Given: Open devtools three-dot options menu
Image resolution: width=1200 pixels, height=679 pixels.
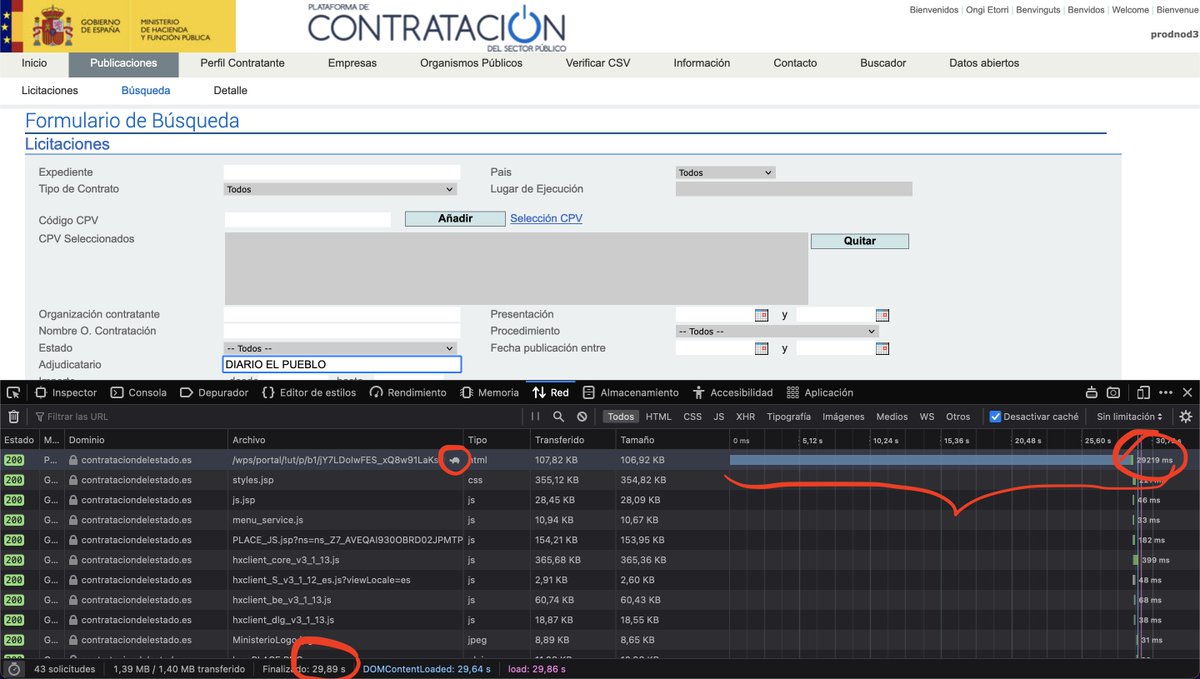Looking at the screenshot, I should coord(1166,393).
